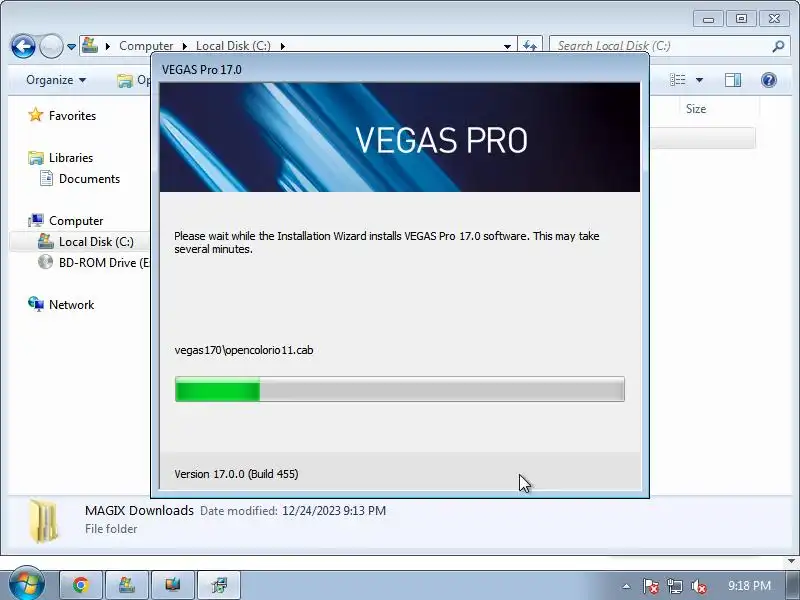Screen dimensions: 800x600
Task: Click the Date modified 12/24/2023 9:13 PM value
Action: [x=334, y=511]
